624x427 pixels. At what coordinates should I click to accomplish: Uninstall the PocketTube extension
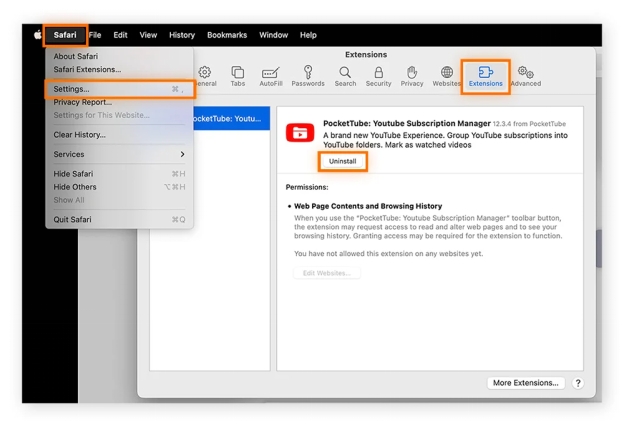click(342, 161)
